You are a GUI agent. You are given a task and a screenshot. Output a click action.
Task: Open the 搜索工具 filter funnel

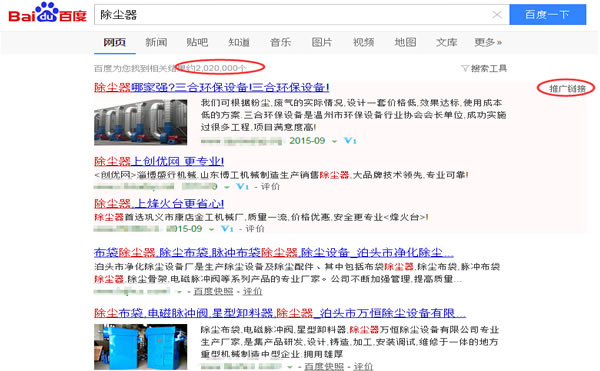click(484, 68)
